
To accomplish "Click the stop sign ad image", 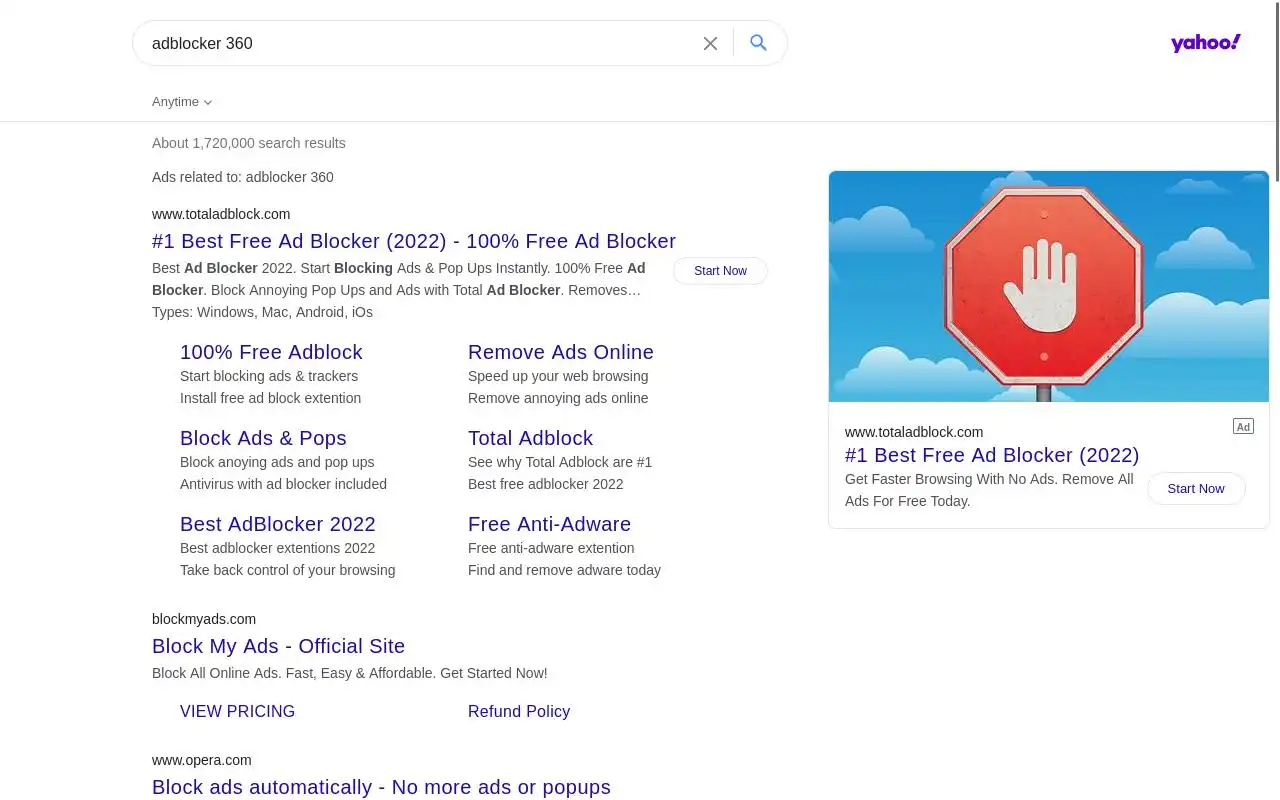I will pos(1049,286).
